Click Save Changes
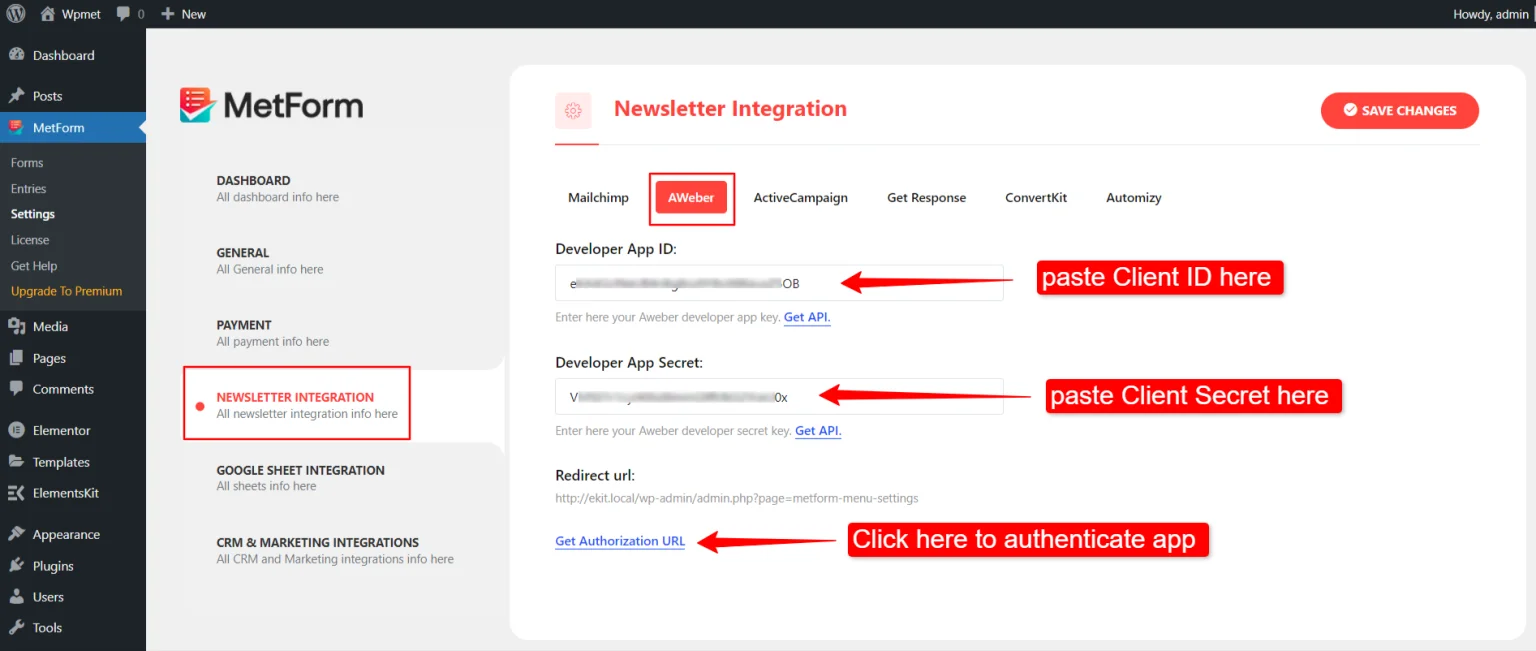The image size is (1536, 651). [x=1399, y=110]
